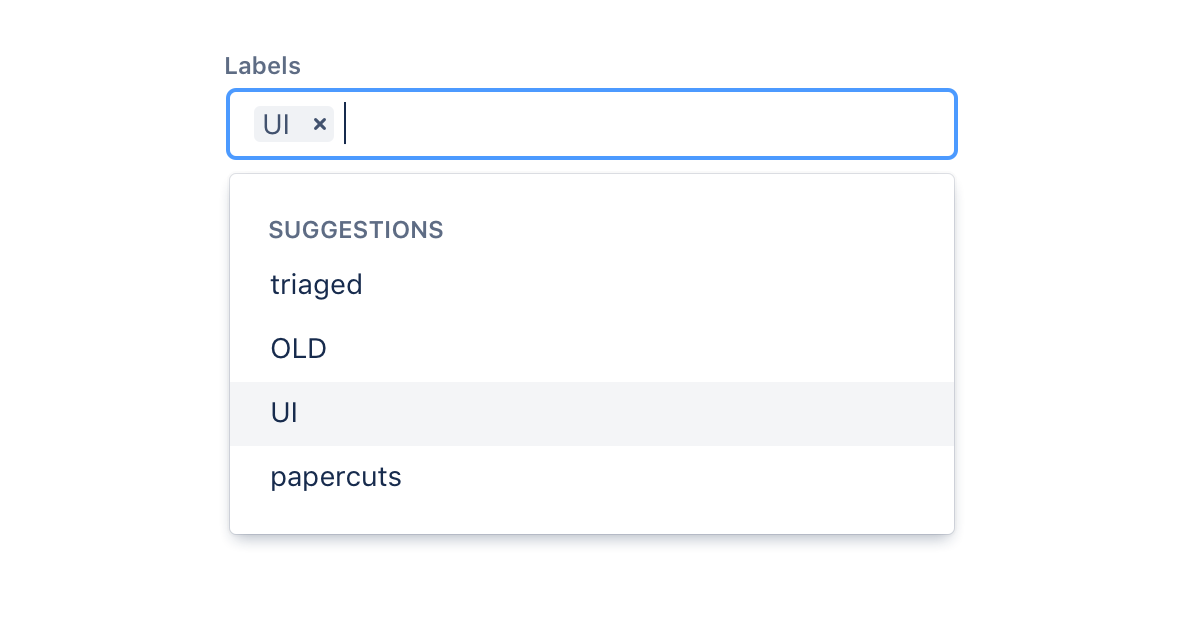This screenshot has width=1200, height=644.
Task: Click the blank area below papercuts option
Action: pos(592,521)
